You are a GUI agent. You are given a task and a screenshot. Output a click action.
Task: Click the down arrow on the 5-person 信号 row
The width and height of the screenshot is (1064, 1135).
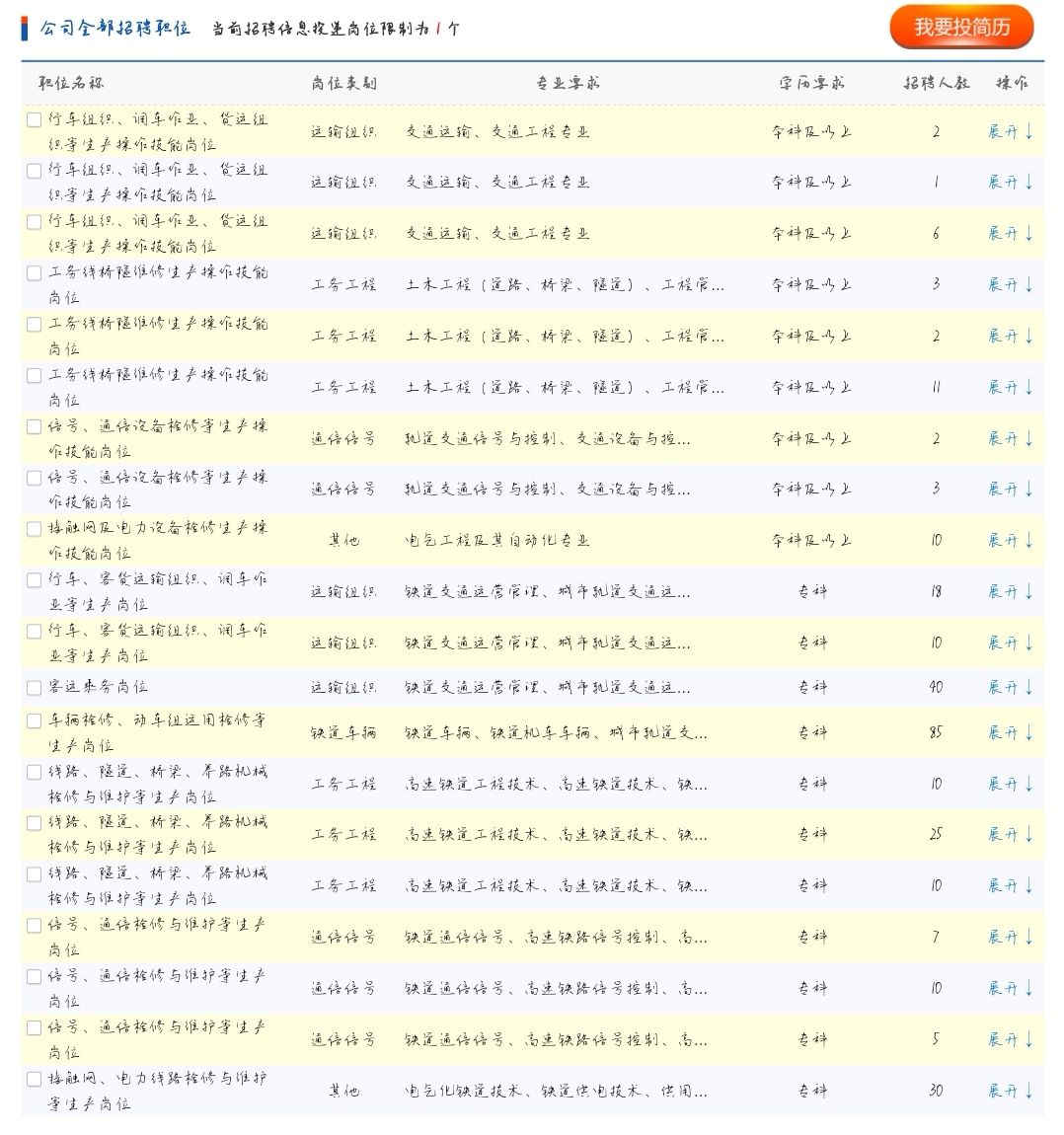coord(1028,1039)
